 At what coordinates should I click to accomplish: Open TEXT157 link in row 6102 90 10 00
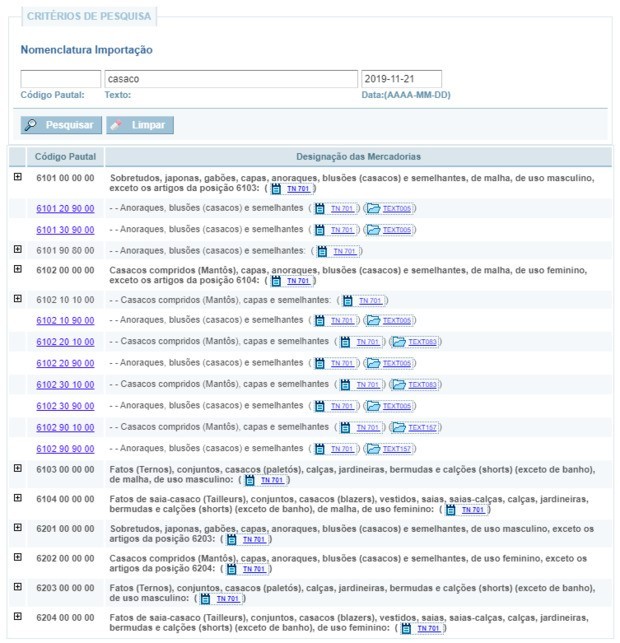tap(422, 428)
